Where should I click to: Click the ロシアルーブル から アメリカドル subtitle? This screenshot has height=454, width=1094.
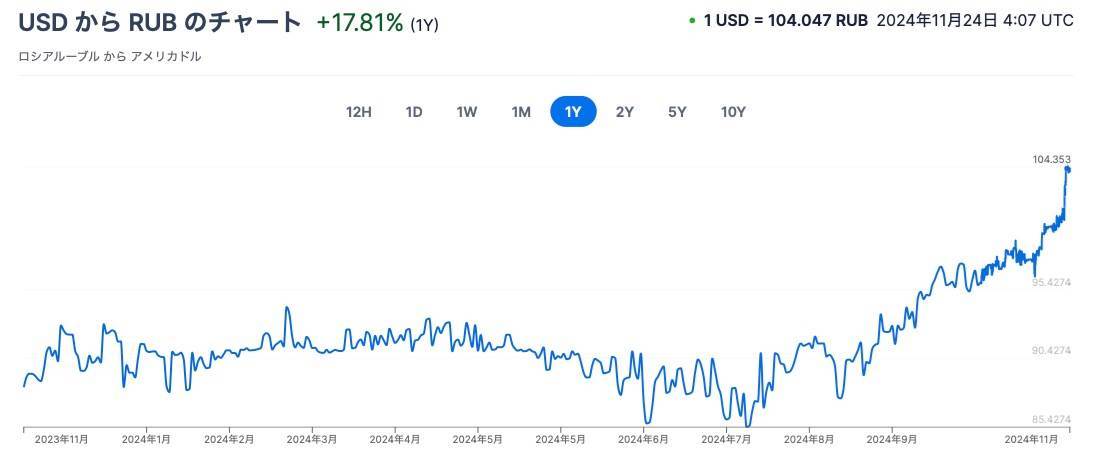(x=110, y=57)
